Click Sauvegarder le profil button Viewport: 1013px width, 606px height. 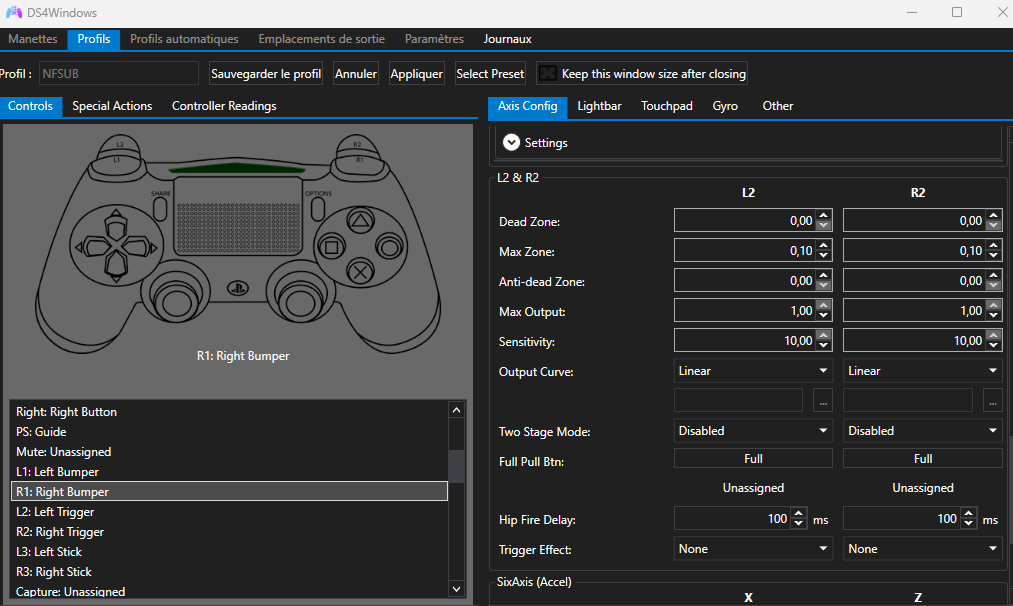click(x=266, y=74)
